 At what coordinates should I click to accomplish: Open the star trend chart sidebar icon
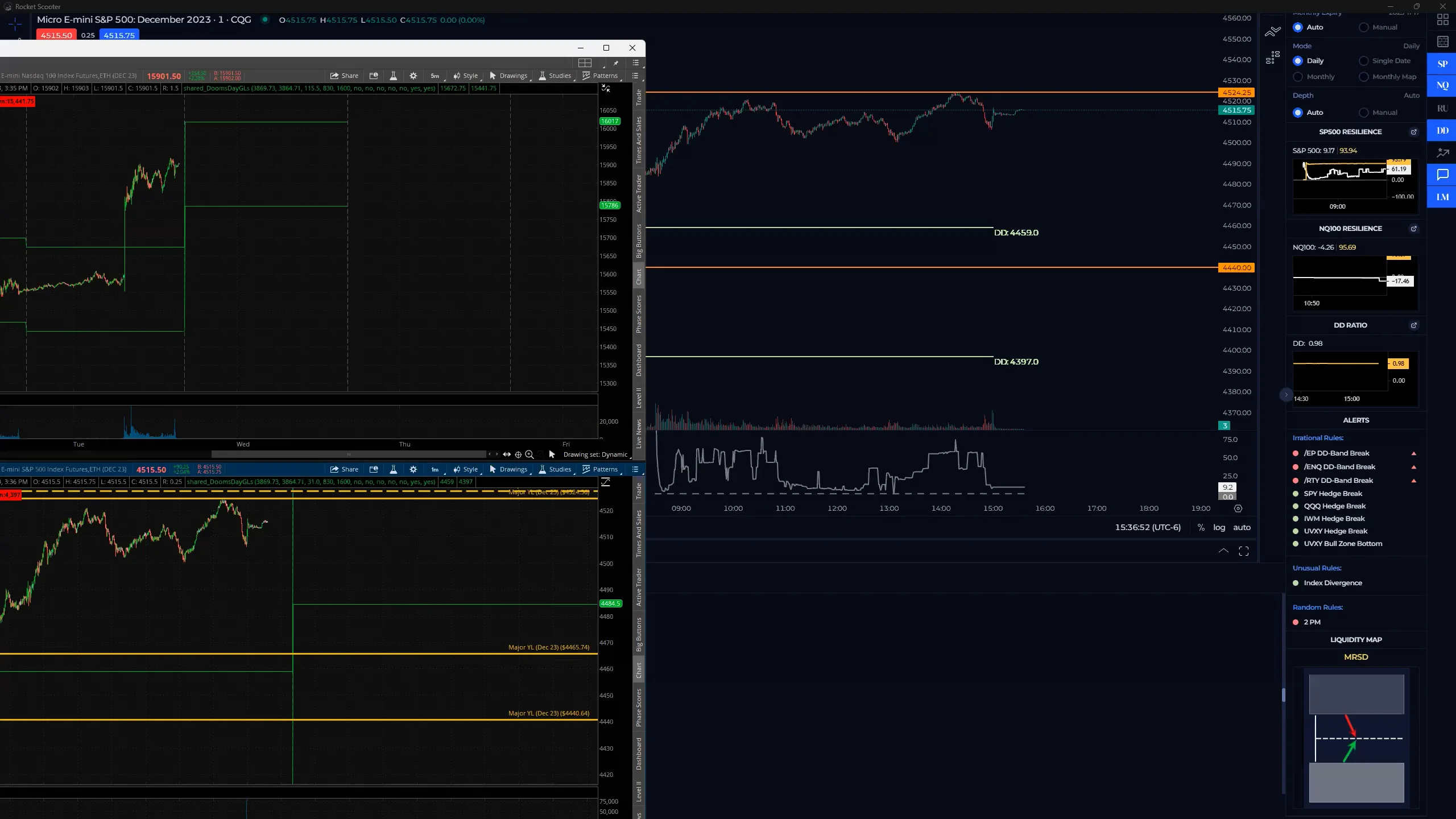tap(1442, 152)
